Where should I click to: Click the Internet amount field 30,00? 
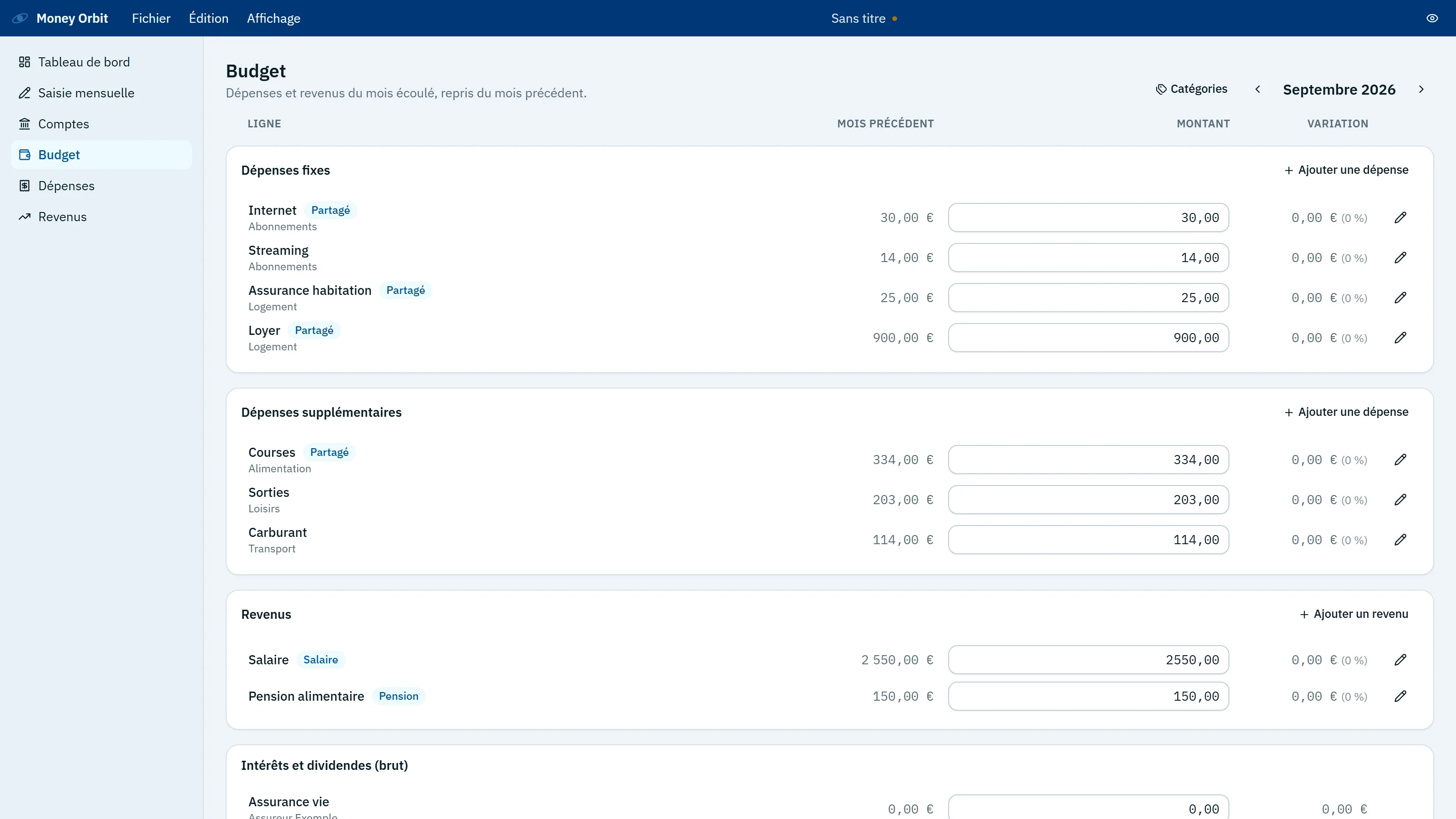pos(1089,217)
